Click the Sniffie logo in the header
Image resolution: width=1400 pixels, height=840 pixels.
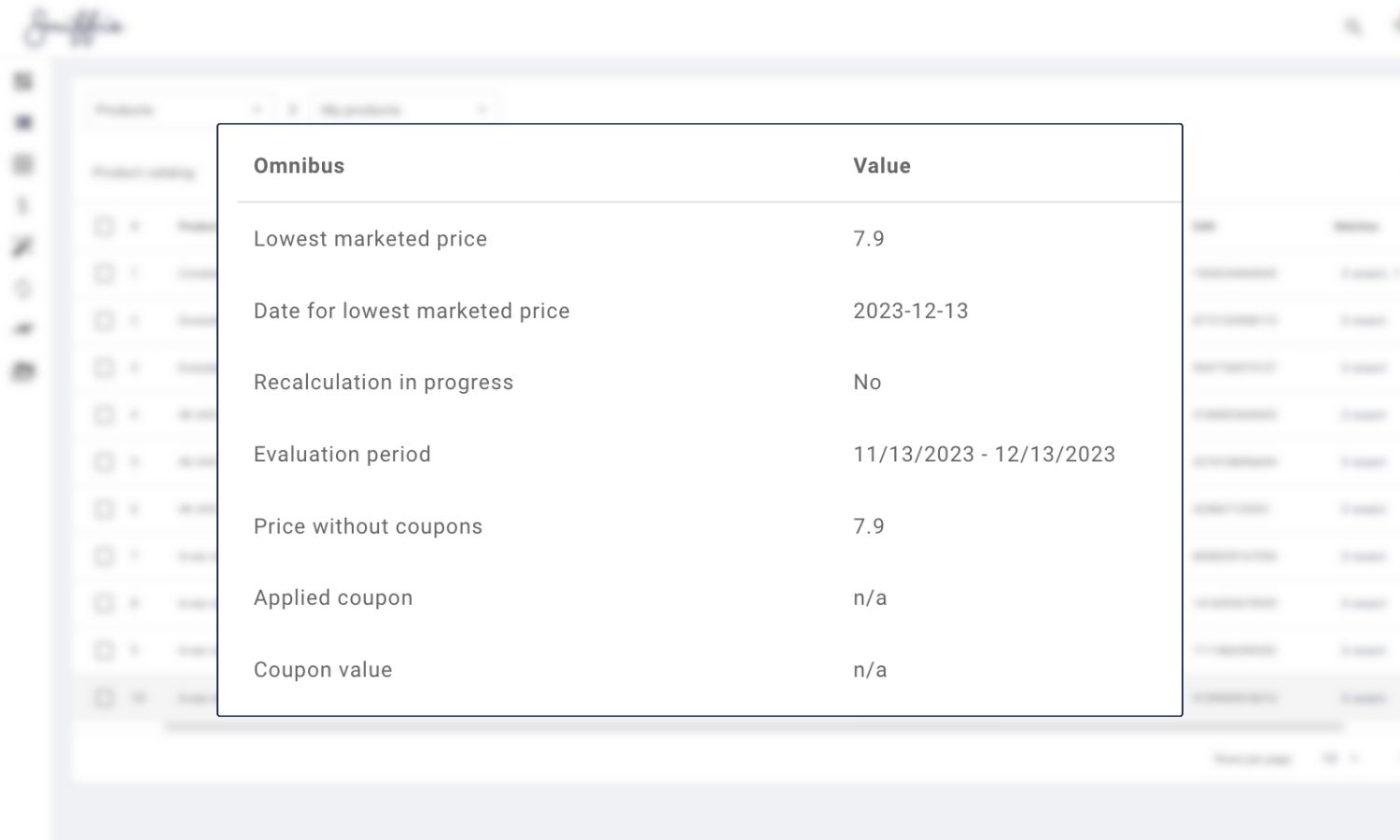(75, 28)
